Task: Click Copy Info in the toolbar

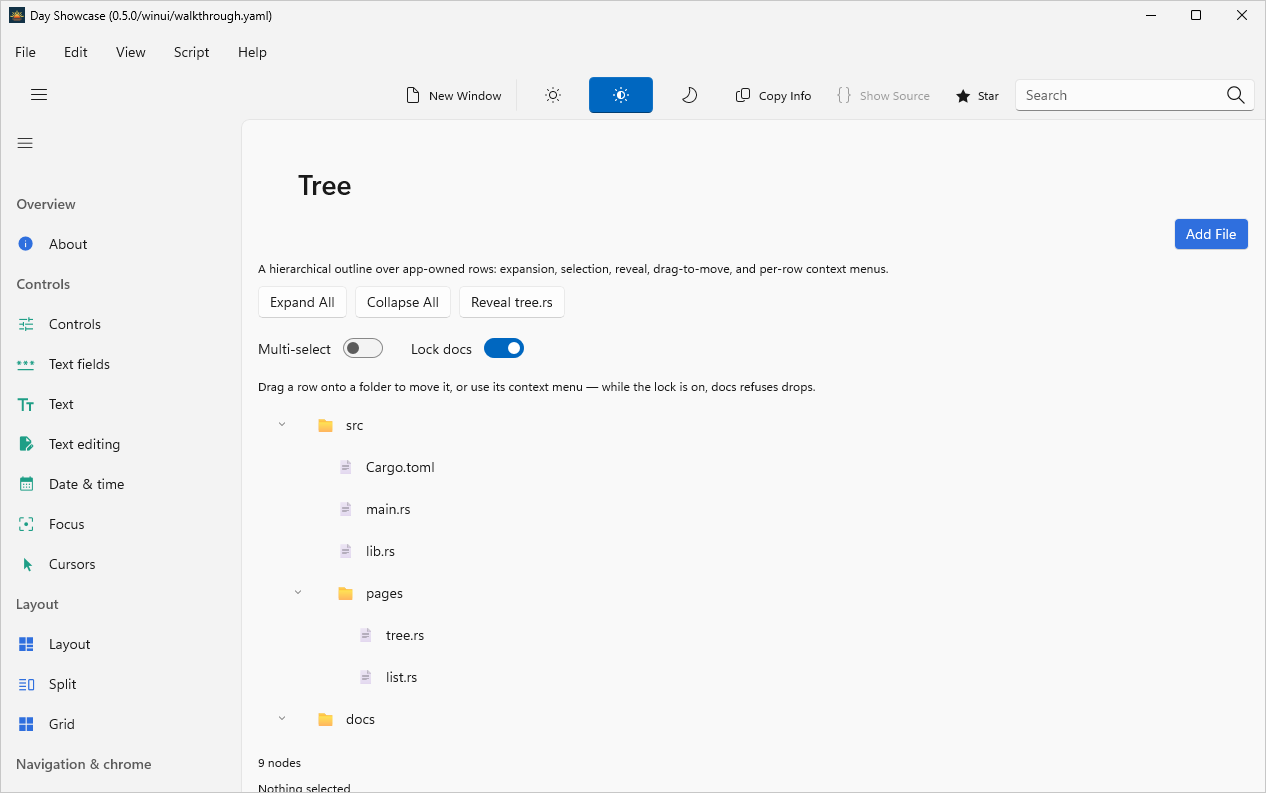Action: click(773, 96)
